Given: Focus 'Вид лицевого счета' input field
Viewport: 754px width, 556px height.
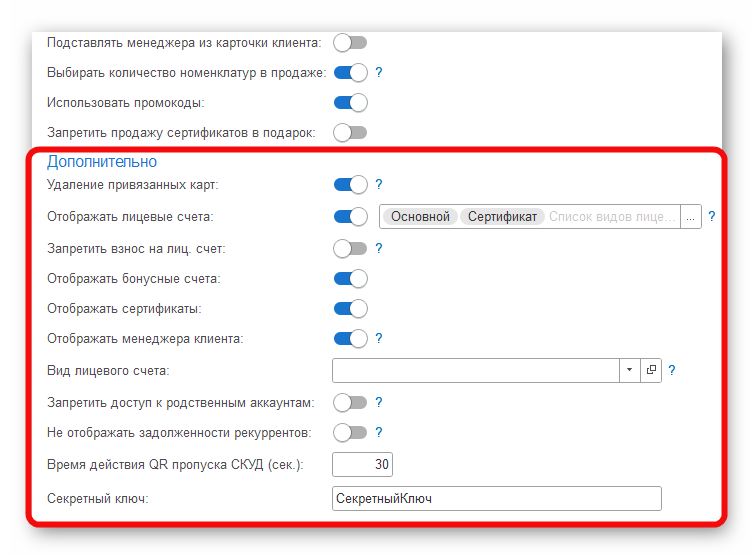Looking at the screenshot, I should click(x=476, y=370).
